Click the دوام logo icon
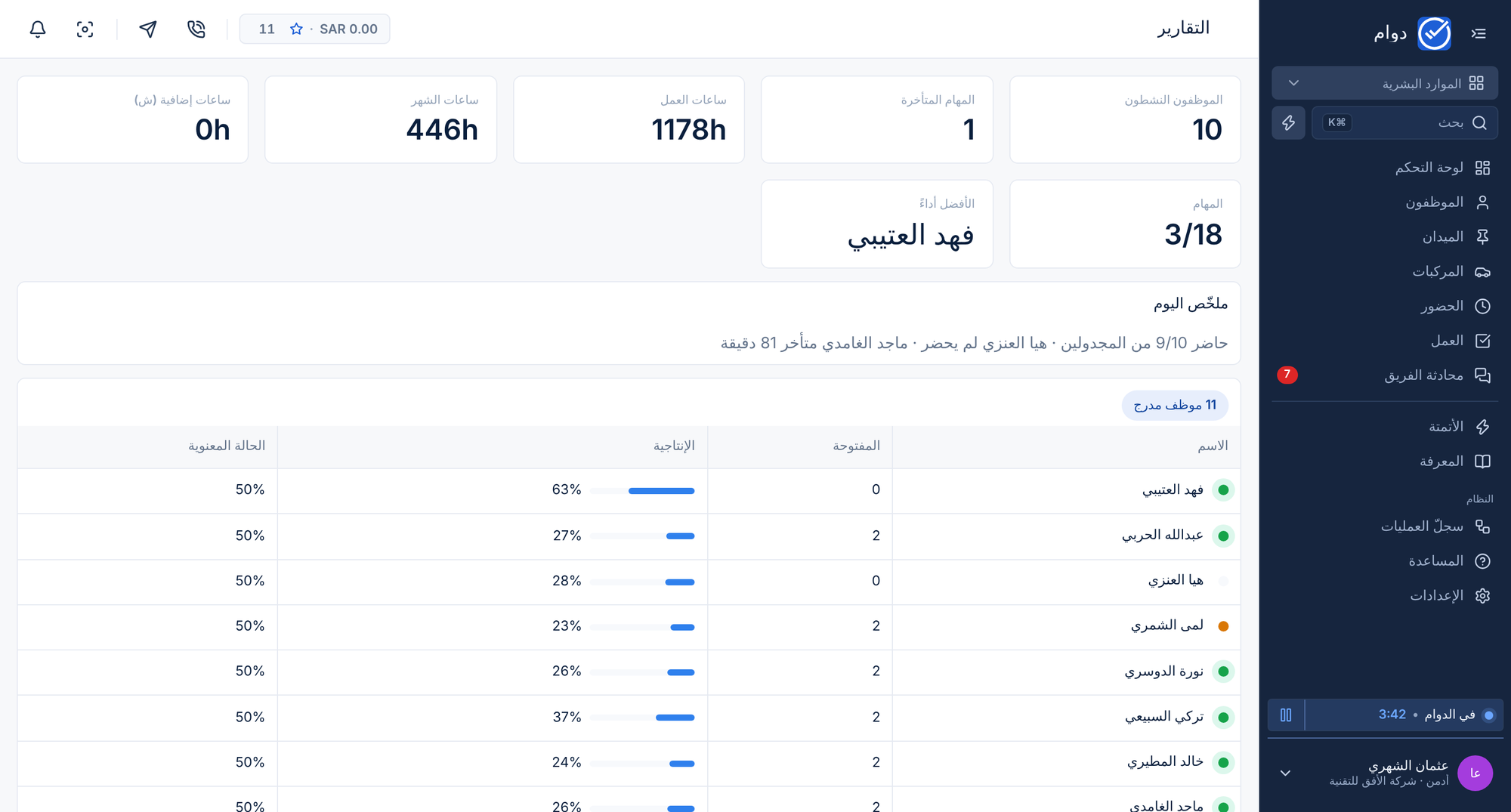The width and height of the screenshot is (1511, 812). tap(1434, 33)
